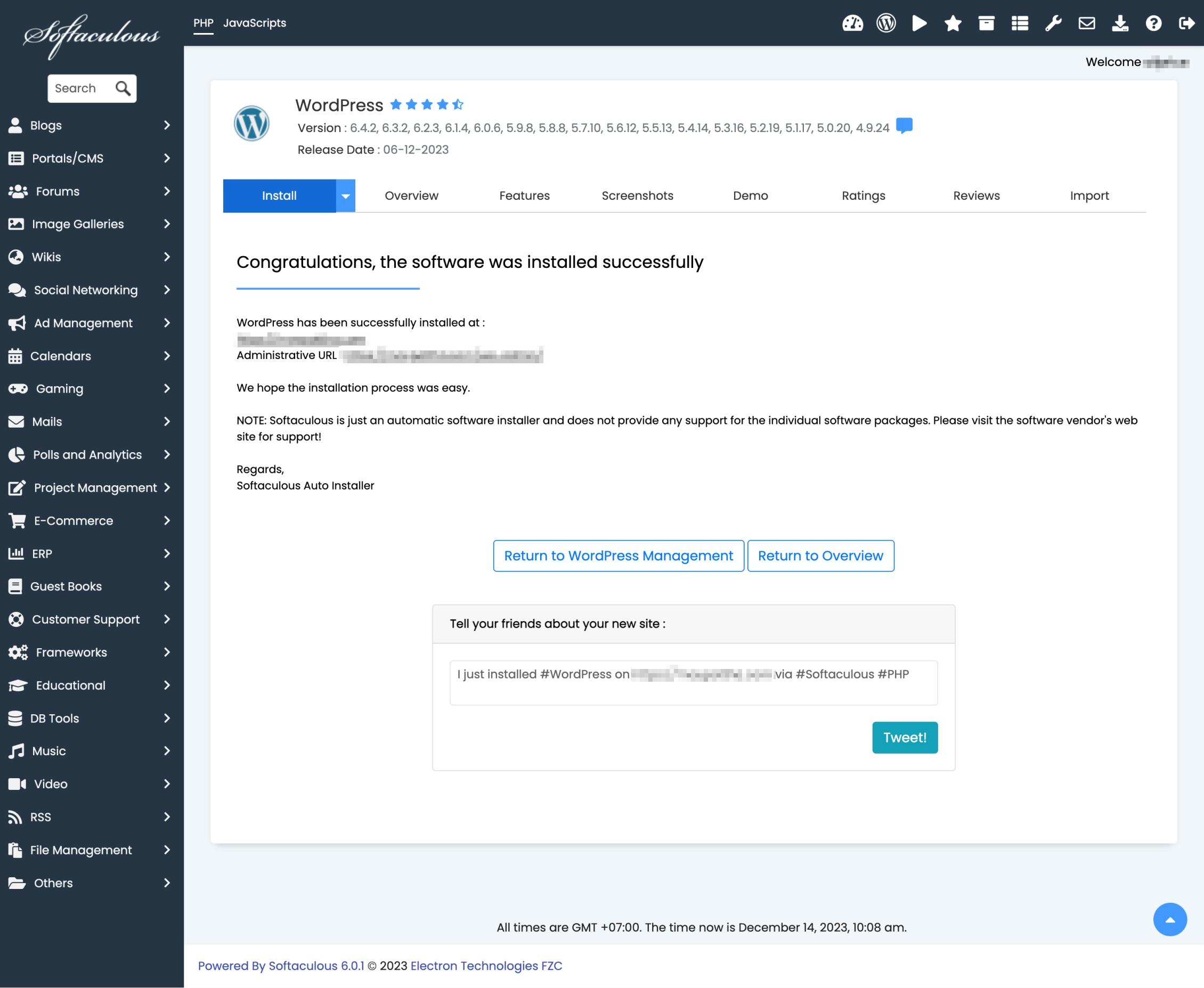Click the logout icon in top bar

(1186, 23)
